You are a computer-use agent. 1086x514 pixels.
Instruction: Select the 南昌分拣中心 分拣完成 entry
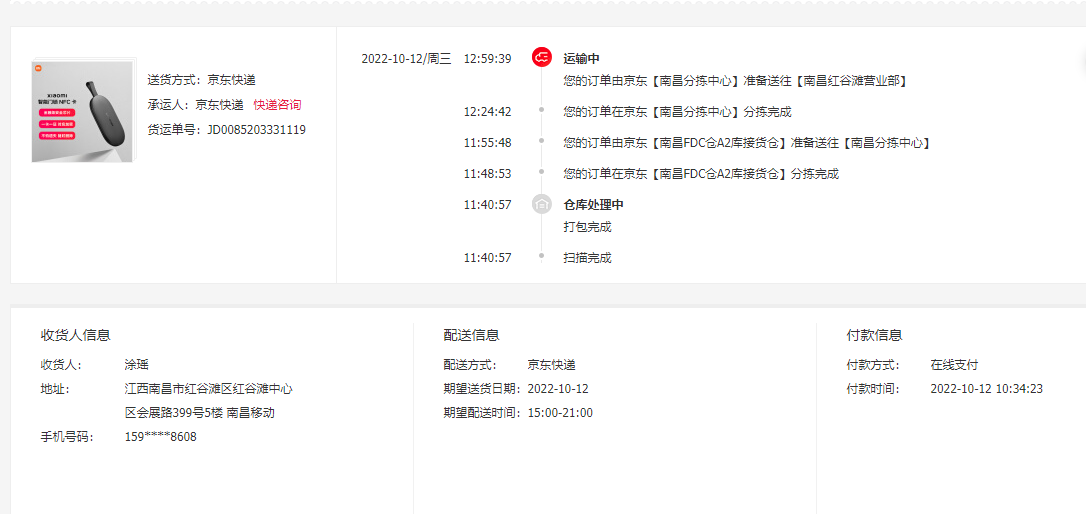coord(677,112)
